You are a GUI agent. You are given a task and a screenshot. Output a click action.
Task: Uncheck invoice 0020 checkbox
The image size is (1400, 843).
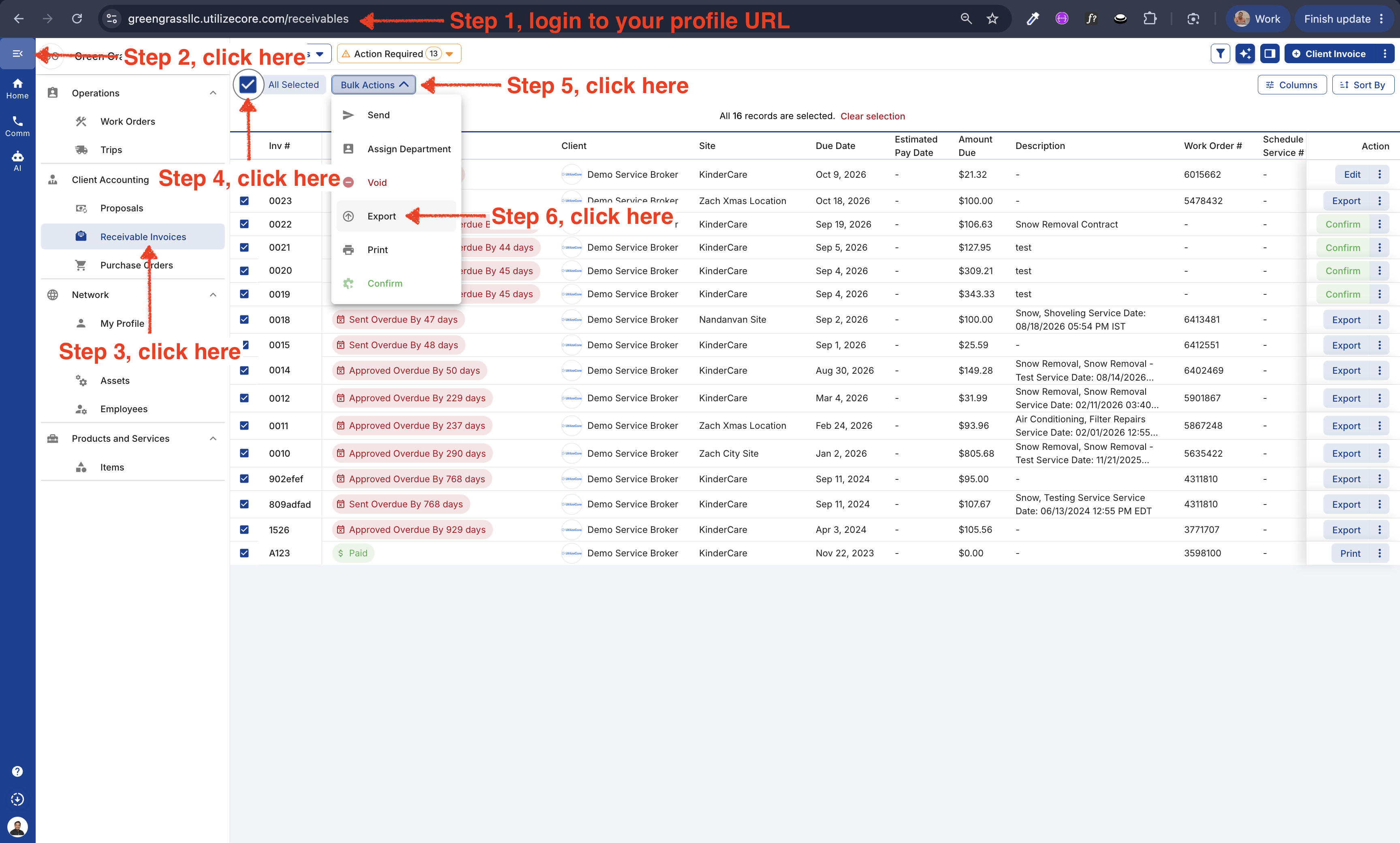click(x=244, y=270)
